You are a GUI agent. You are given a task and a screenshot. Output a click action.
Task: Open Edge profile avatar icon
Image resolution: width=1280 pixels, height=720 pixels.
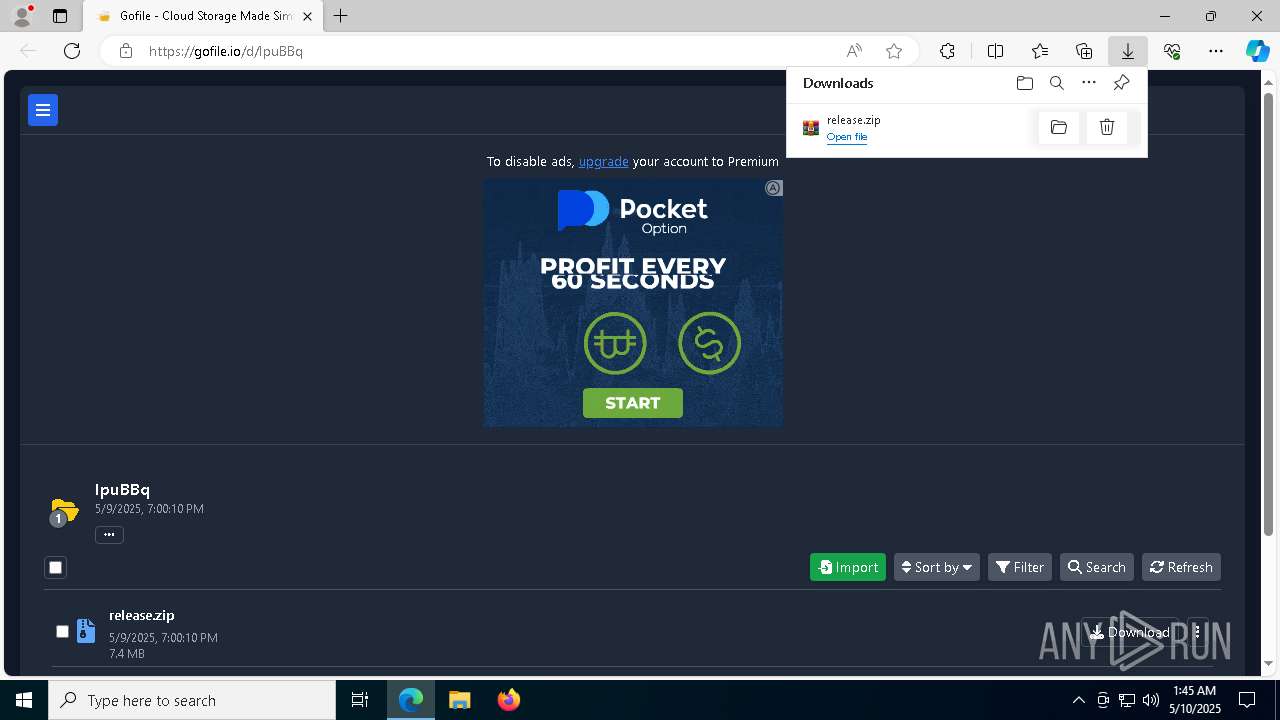pyautogui.click(x=22, y=16)
